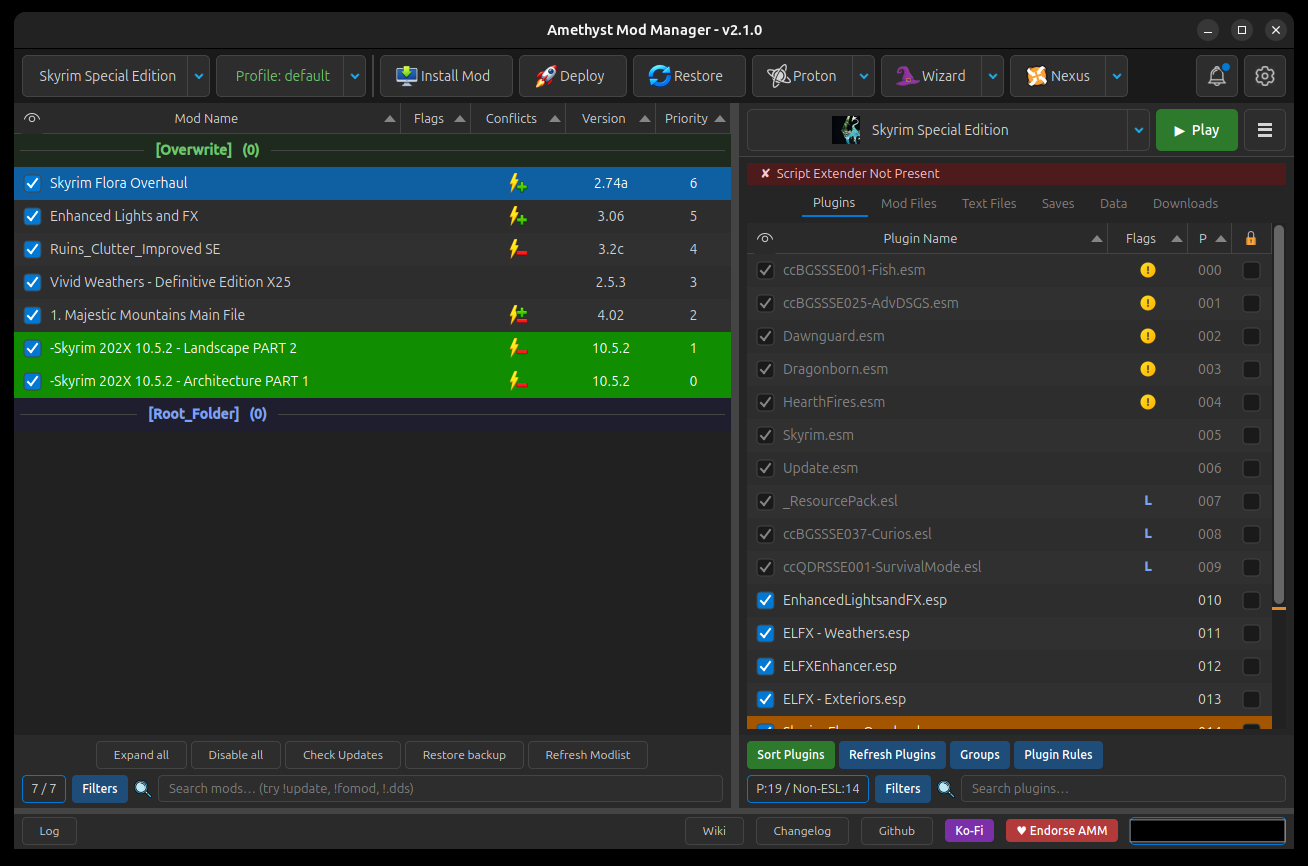Switch to the Plugins tab

(x=834, y=203)
